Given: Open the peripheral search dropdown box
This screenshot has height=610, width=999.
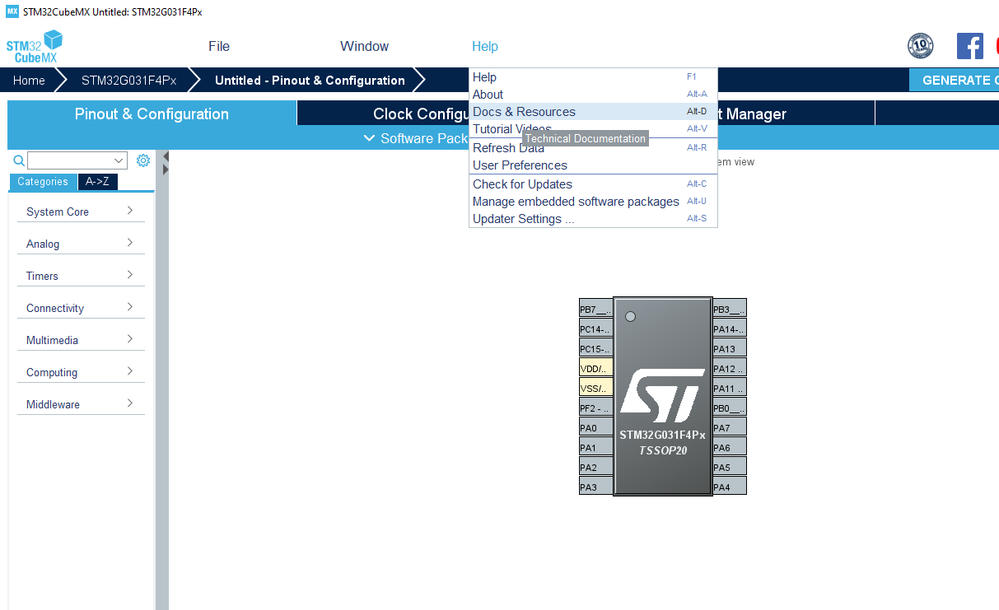Looking at the screenshot, I should (x=77, y=161).
